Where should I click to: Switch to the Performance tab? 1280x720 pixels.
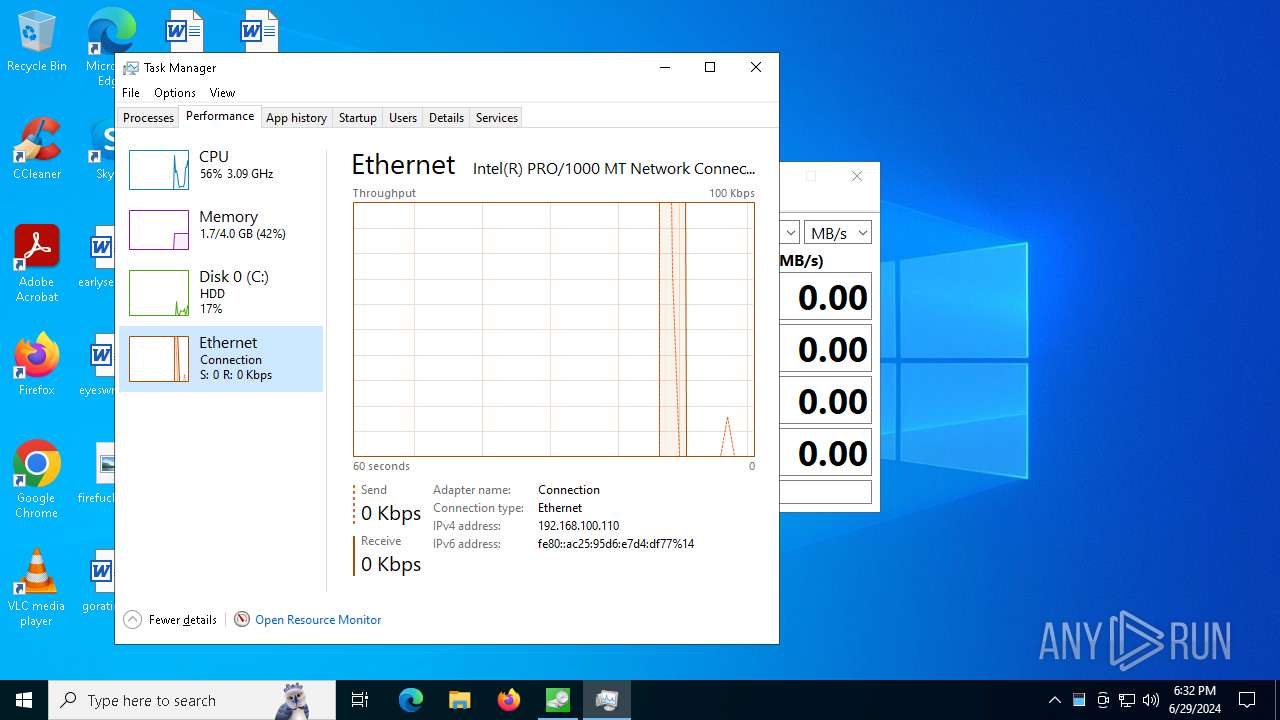(x=220, y=116)
